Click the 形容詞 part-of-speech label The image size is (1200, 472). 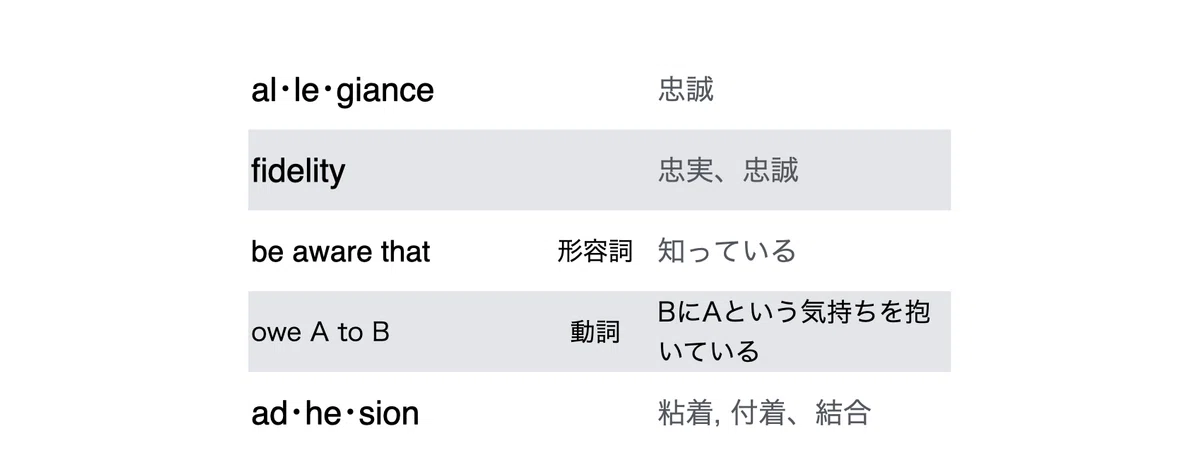[x=595, y=251]
